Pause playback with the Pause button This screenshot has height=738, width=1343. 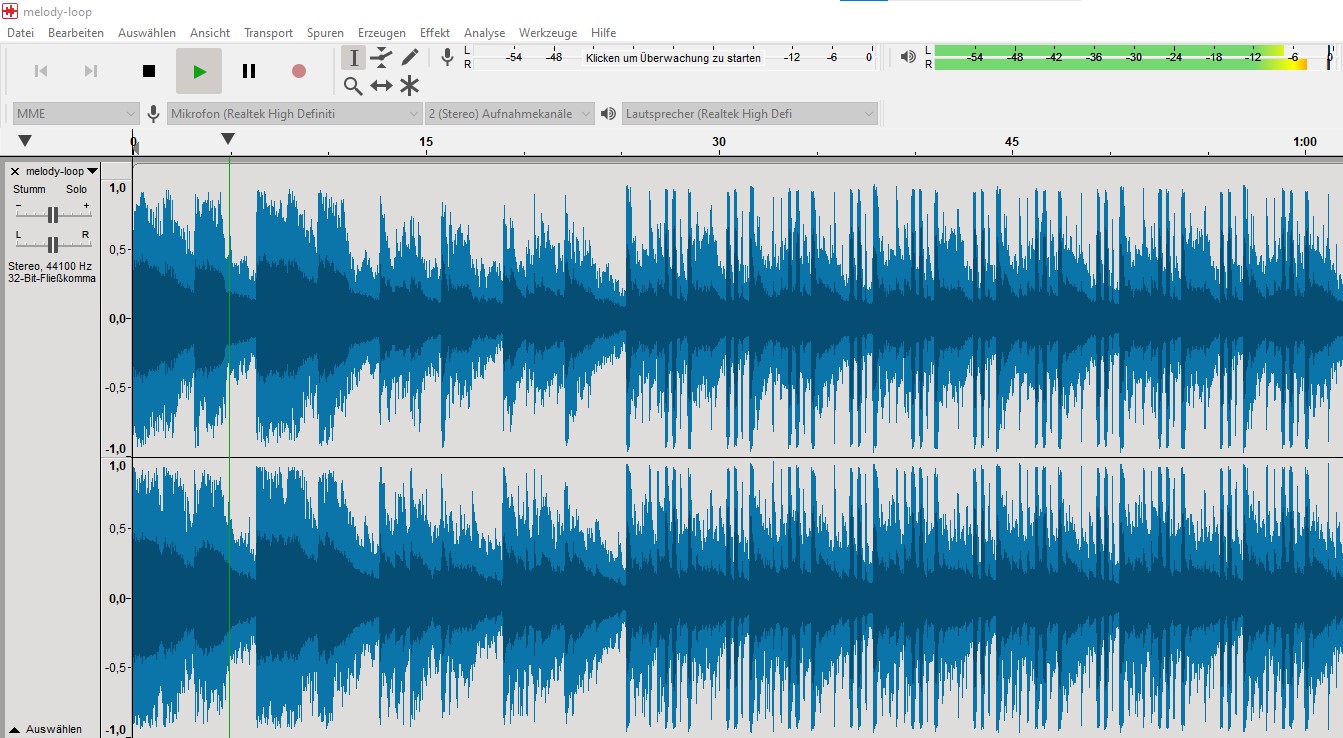tap(249, 71)
